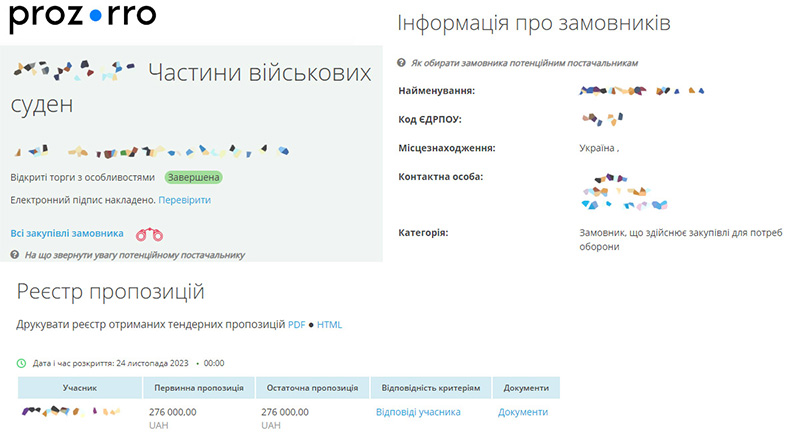
Task: Select the 'Первинна пропозиція' column header
Action: pyautogui.click(x=198, y=388)
